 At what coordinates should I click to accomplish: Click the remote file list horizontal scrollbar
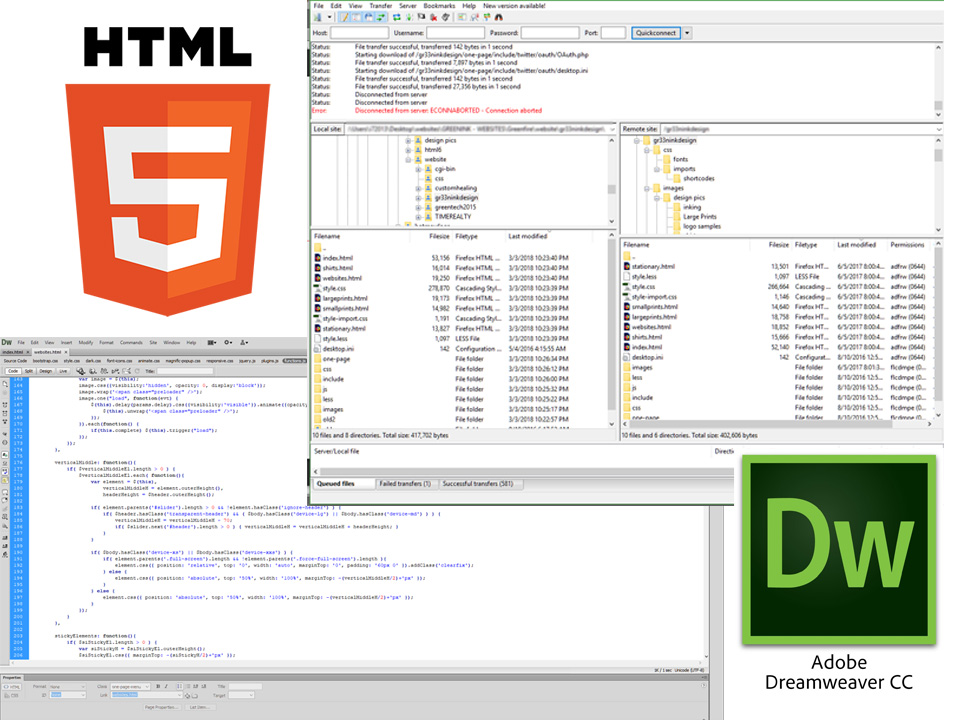tap(776, 424)
